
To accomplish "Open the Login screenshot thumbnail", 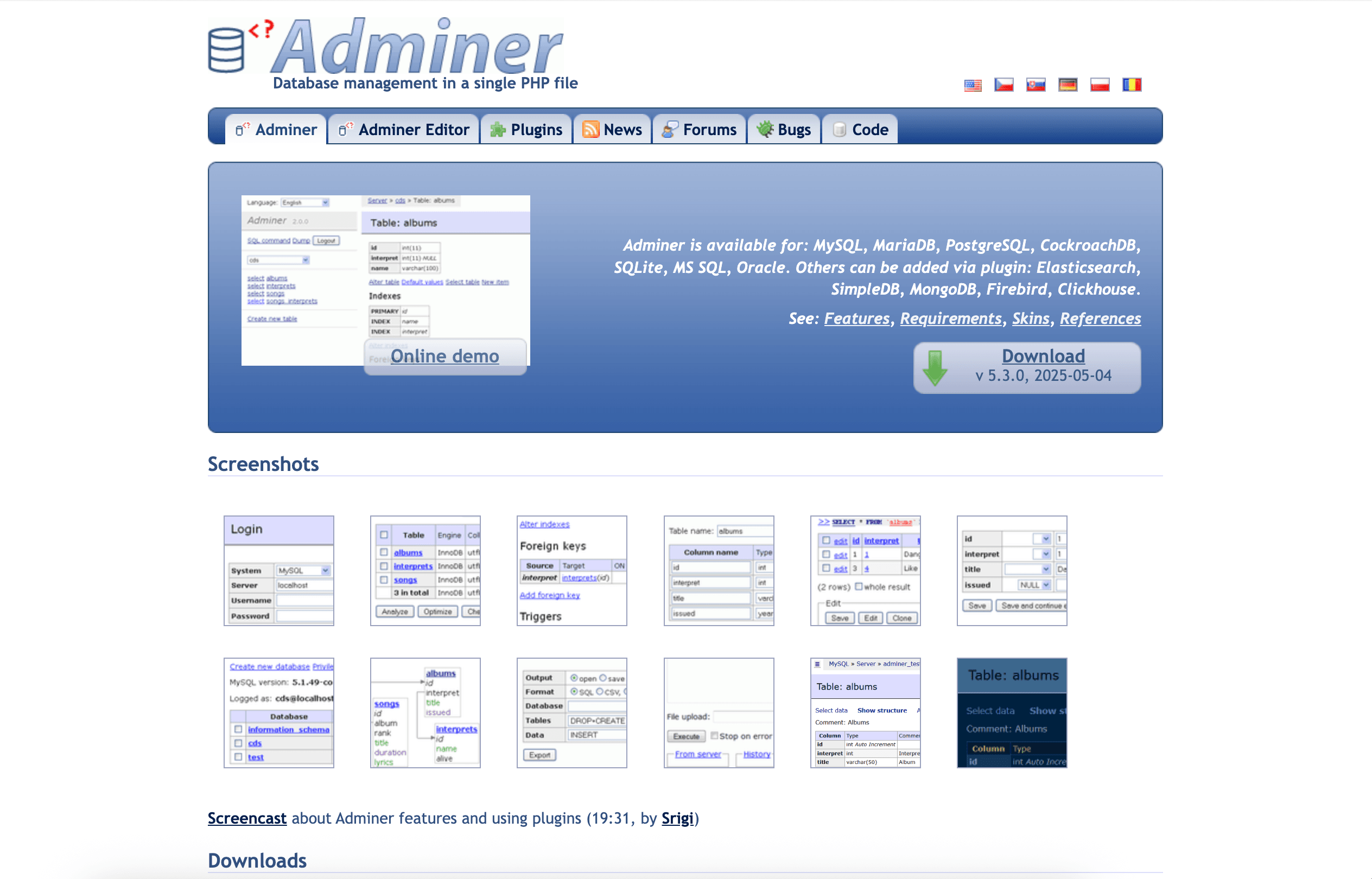I will click(x=278, y=571).
